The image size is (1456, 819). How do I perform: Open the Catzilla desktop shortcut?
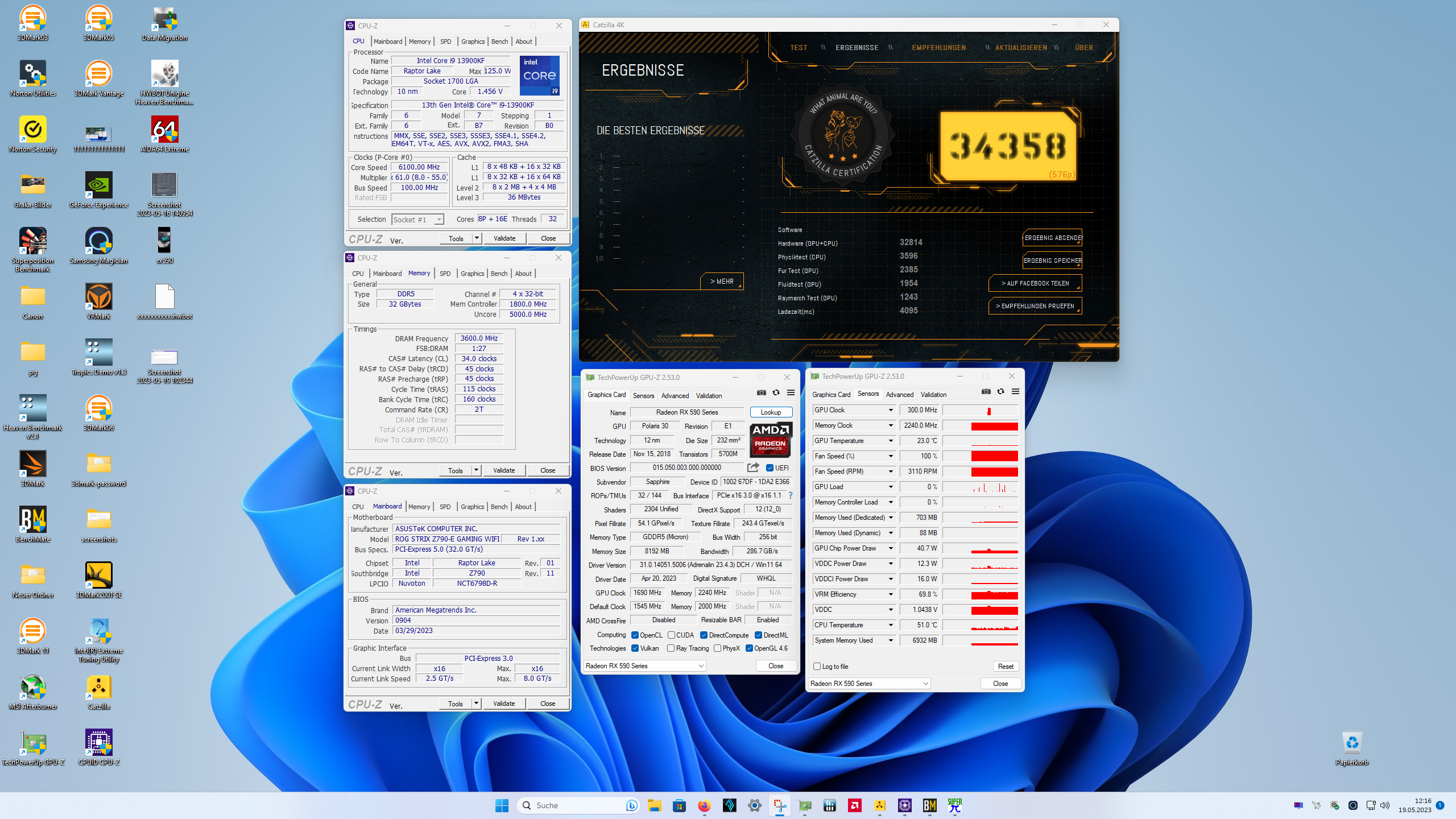98,692
